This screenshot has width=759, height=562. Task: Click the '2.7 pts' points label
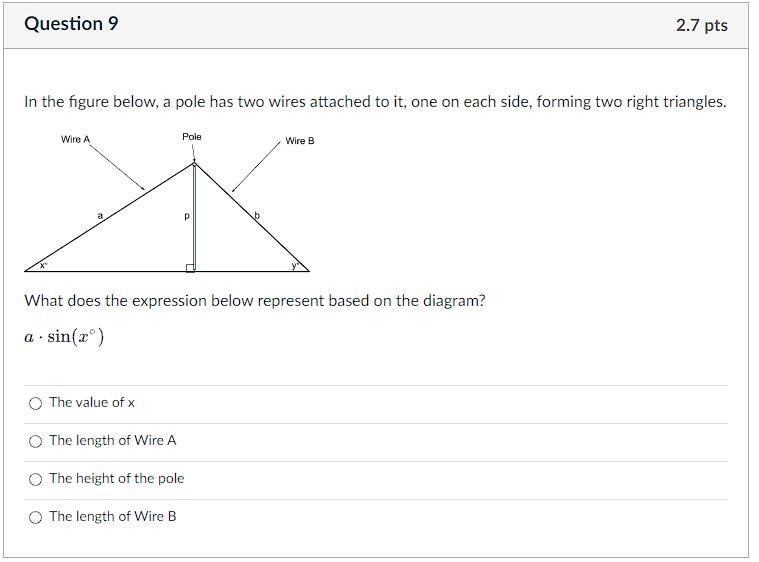(x=701, y=25)
